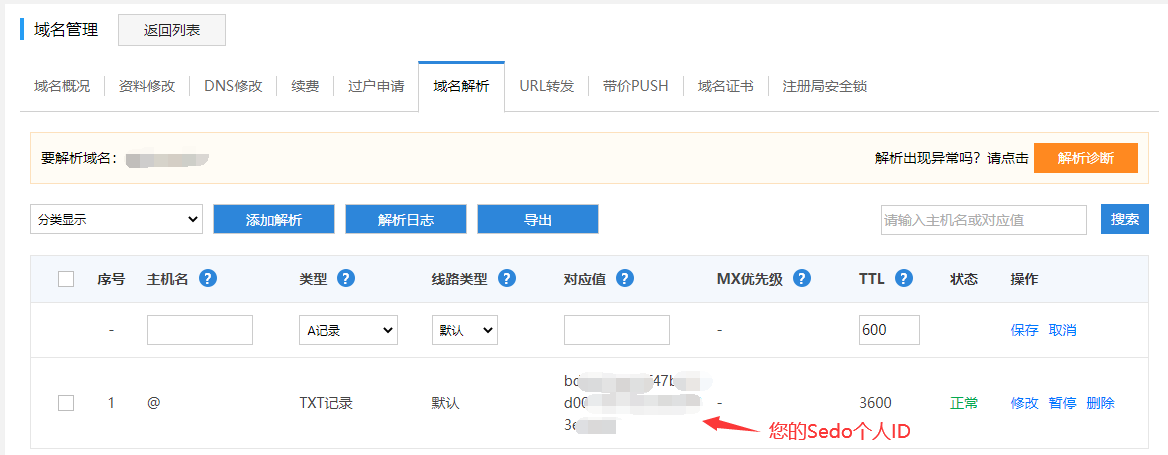Click the orange 解析诊断 button
This screenshot has height=455, width=1168.
pyautogui.click(x=1085, y=158)
